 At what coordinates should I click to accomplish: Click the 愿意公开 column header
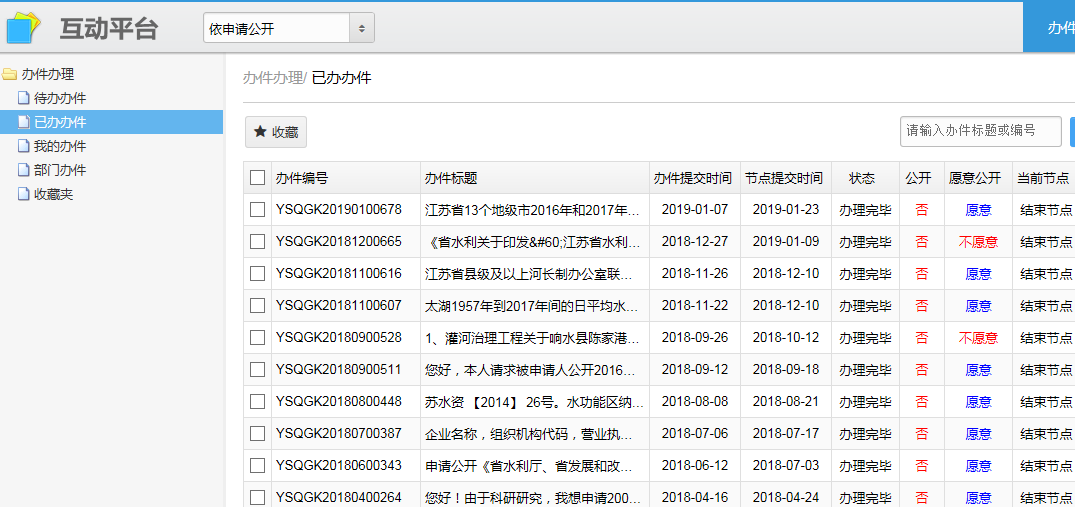[978, 178]
